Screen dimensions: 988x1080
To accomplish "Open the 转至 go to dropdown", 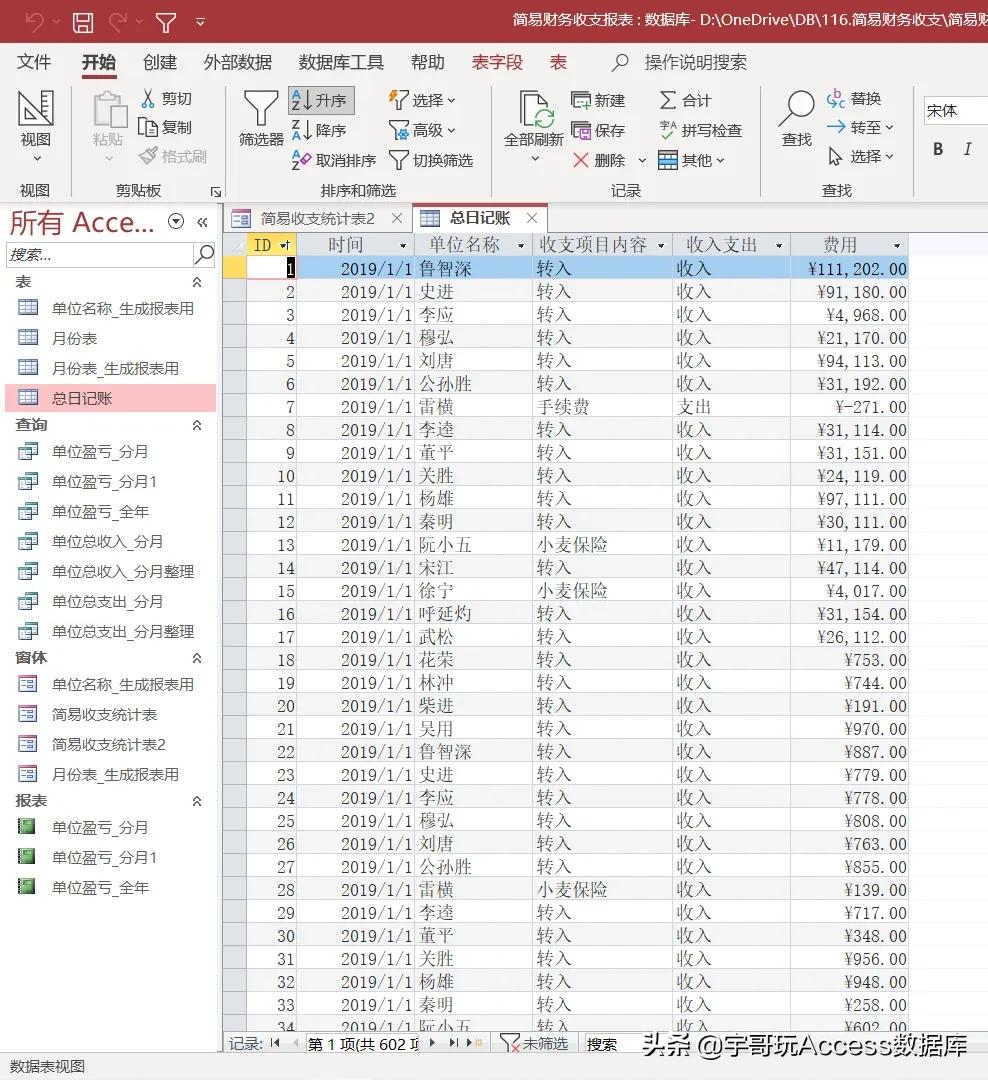I will coord(860,127).
